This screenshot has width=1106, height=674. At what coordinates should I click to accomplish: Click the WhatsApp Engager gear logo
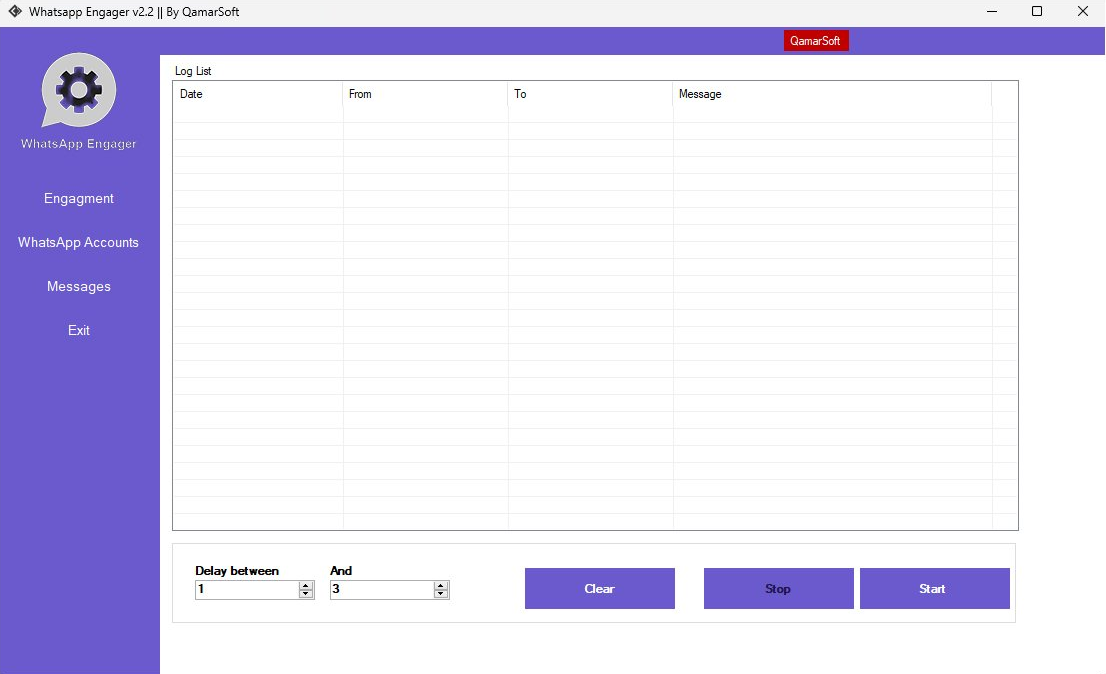79,90
